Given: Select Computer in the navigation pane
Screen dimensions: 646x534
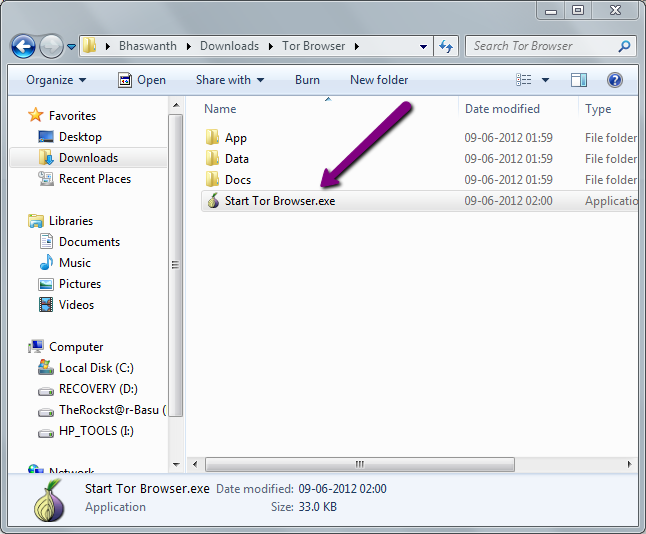Looking at the screenshot, I should click(76, 347).
